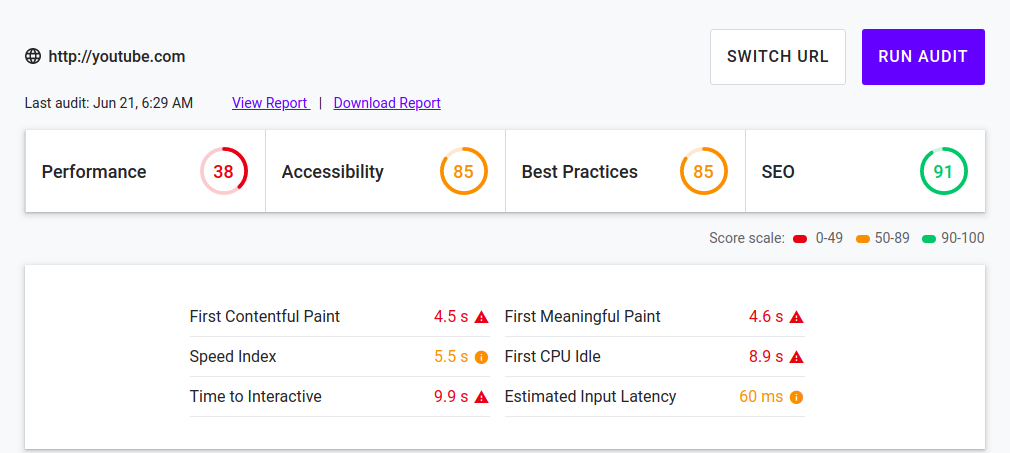This screenshot has width=1010, height=453.
Task: Click the Download Report link
Action: click(387, 103)
